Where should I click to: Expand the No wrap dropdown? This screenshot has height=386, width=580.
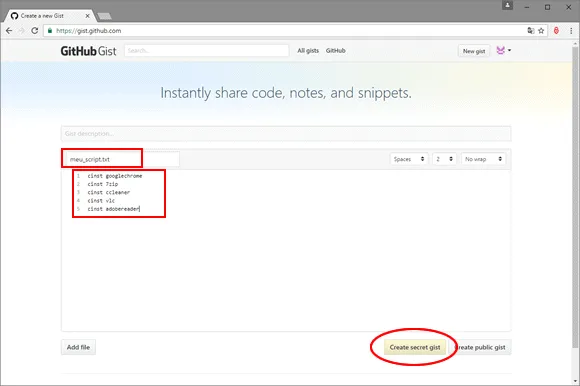(483, 159)
